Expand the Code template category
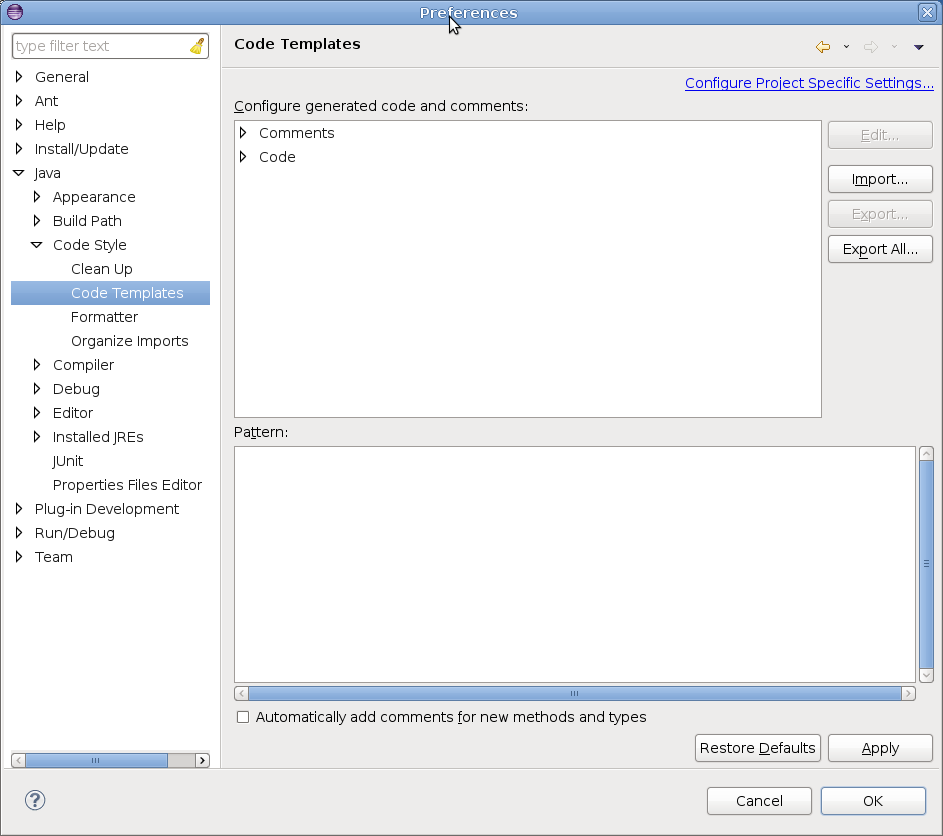Screen dimensions: 943x836 (243, 157)
